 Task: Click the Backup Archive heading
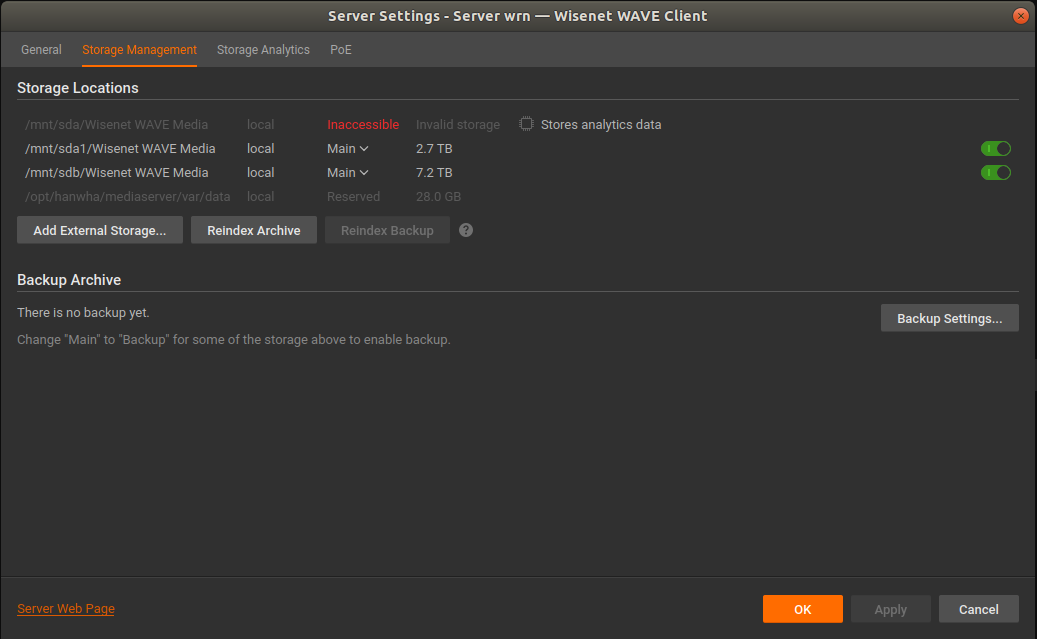point(69,280)
